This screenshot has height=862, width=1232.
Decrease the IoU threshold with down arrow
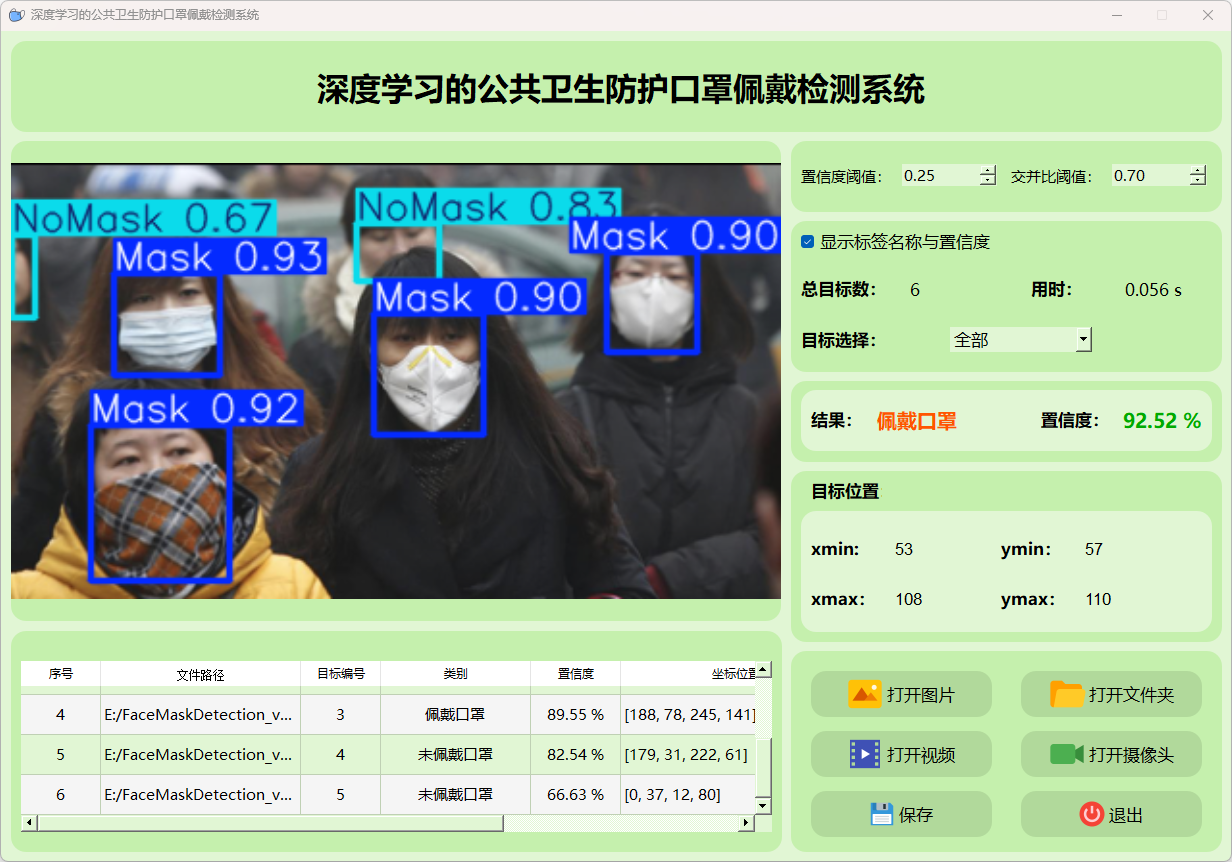point(1198,181)
